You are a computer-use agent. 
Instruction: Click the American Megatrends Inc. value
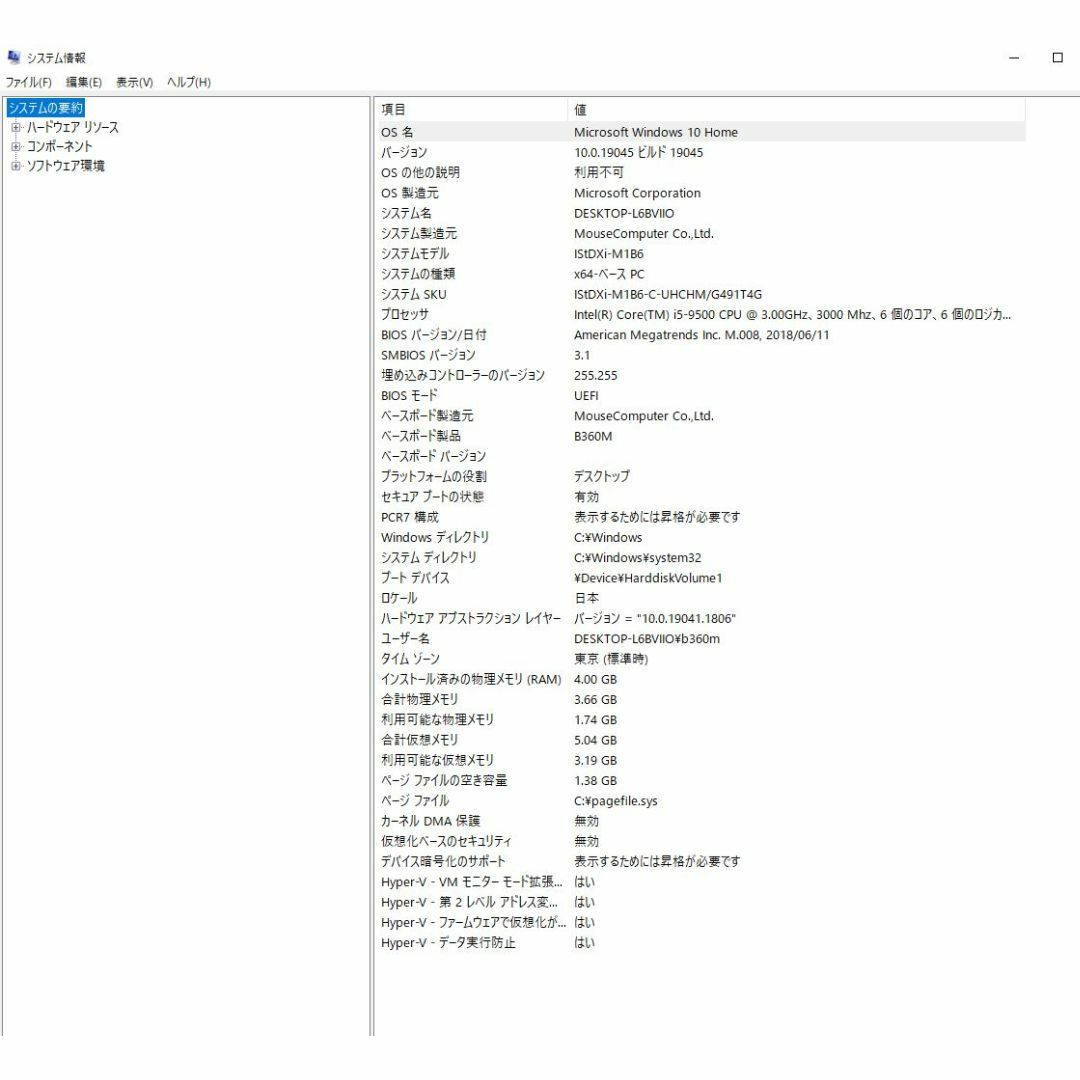pyautogui.click(x=702, y=335)
